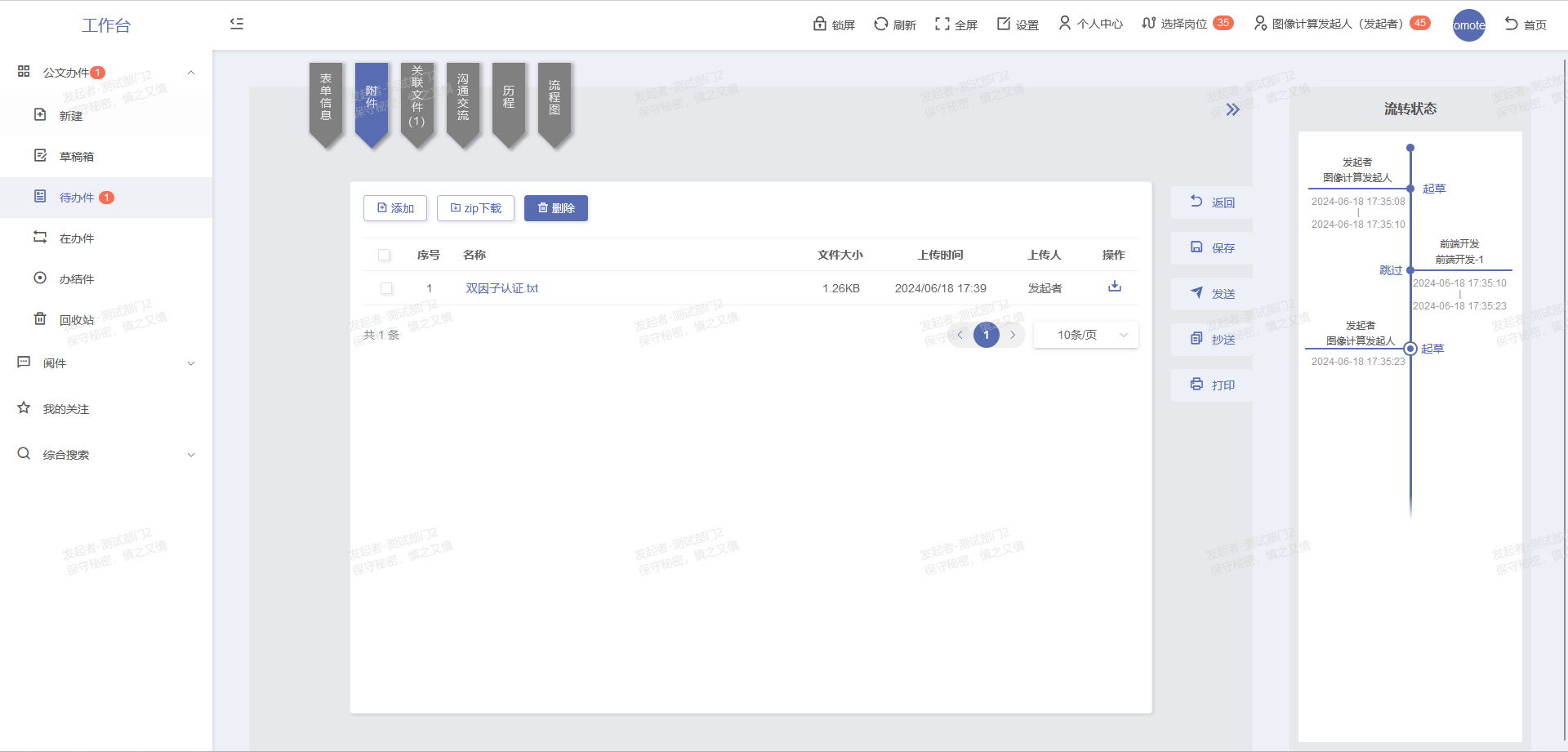Click the 跳过 node dot on the timeline
Viewport: 1568px width, 752px height.
coord(1410,270)
